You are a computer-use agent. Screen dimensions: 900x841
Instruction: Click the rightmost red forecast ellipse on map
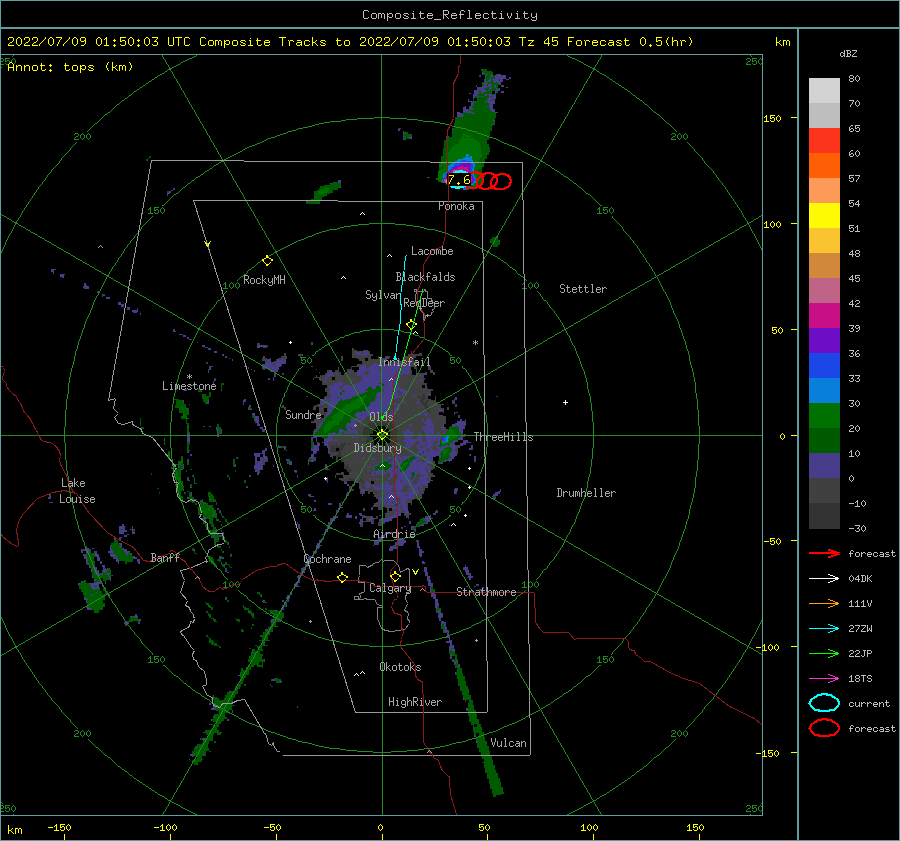click(501, 181)
